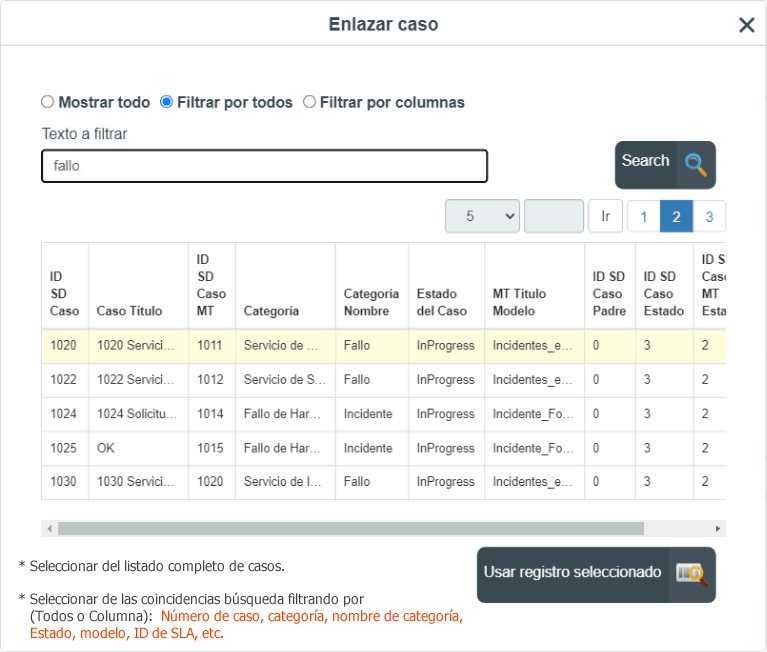
Task: Click InProgress state in row 1022
Action: click(446, 380)
